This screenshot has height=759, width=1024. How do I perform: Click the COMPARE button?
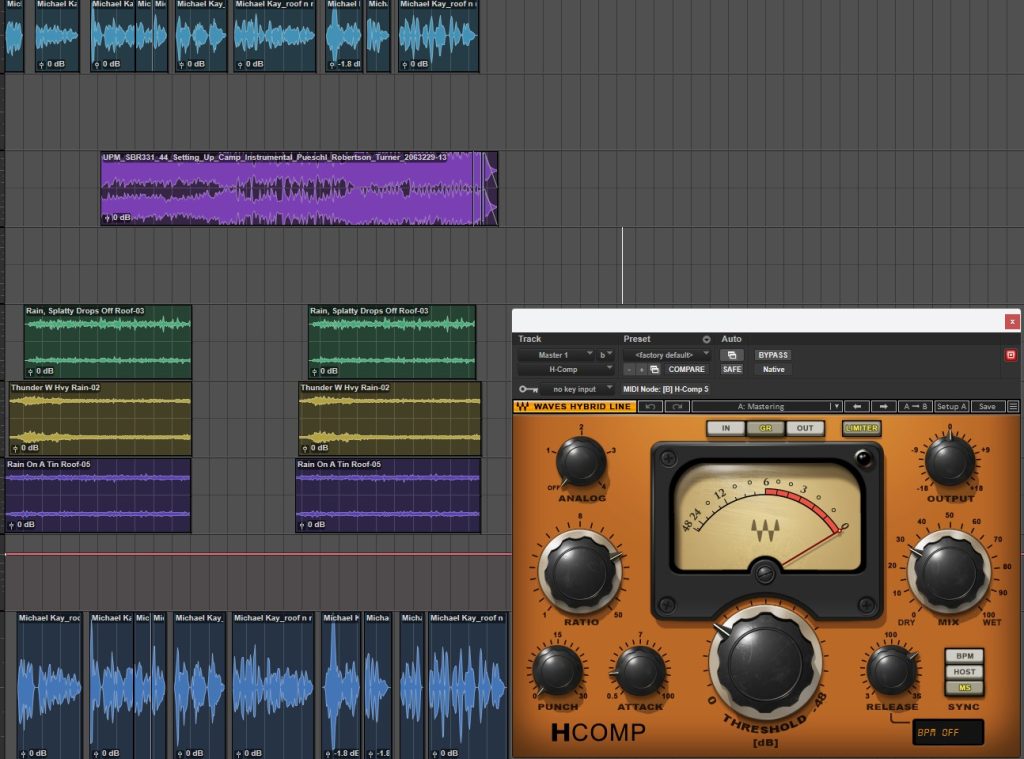[x=686, y=370]
